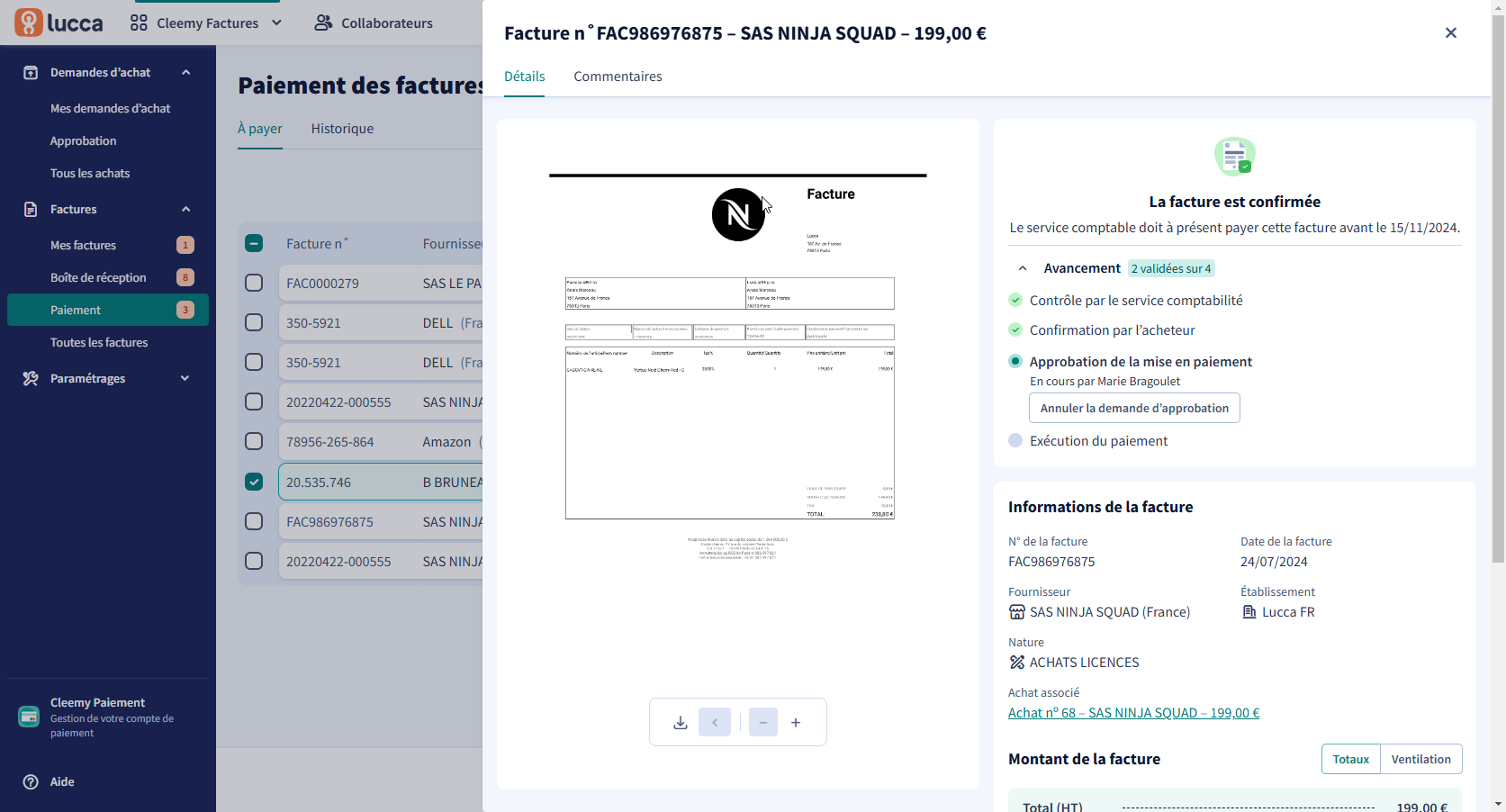Click the Paramétrages tools icon
The image size is (1506, 812).
tap(31, 378)
